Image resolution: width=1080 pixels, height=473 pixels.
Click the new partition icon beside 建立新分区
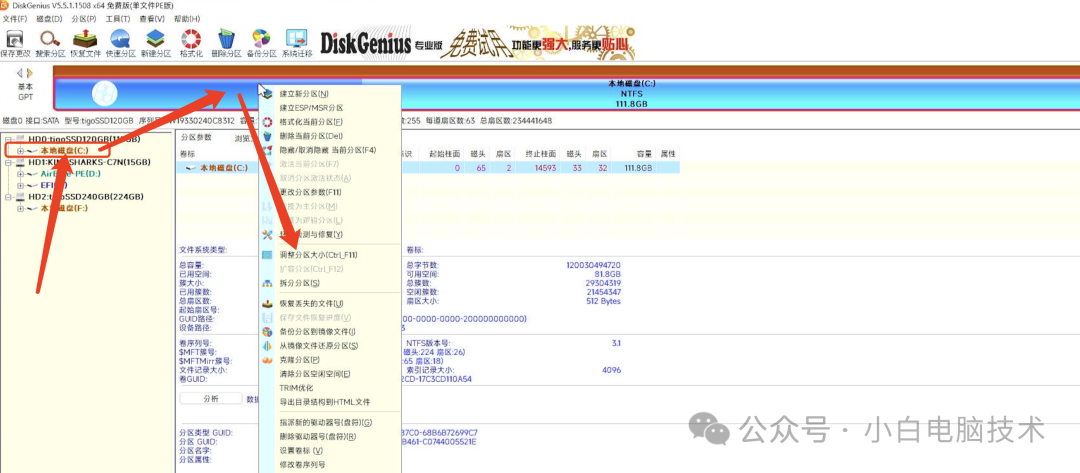pos(268,94)
